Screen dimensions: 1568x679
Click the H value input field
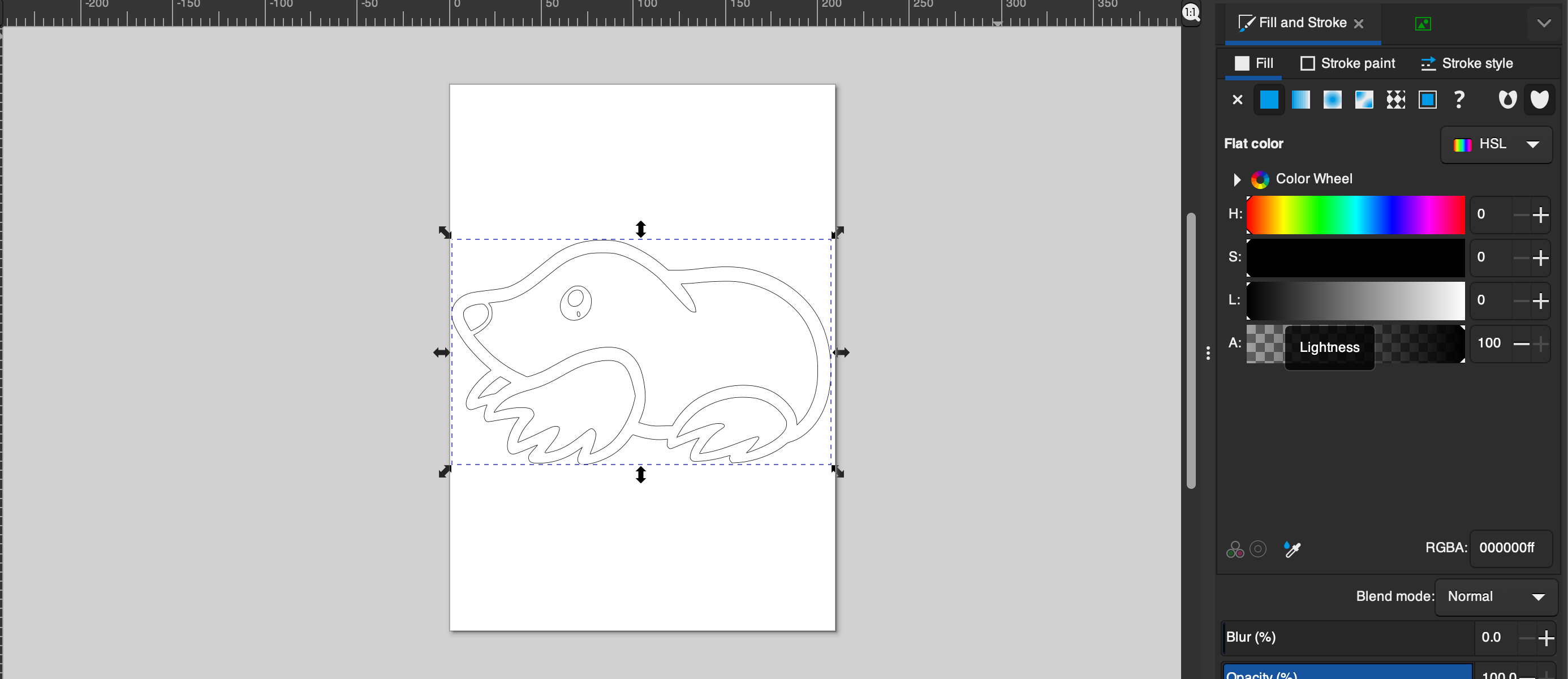[1491, 214]
